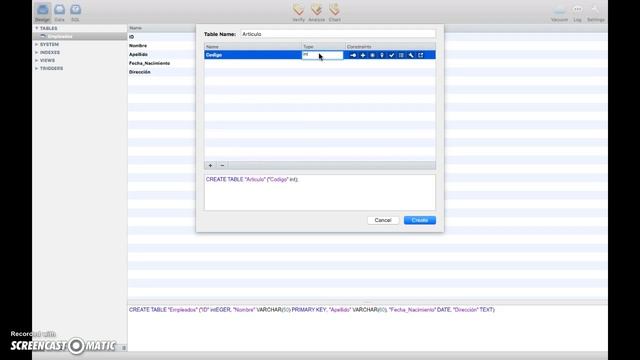Click the Name header of background column list
Screen dimensions: 640x360
point(136,28)
